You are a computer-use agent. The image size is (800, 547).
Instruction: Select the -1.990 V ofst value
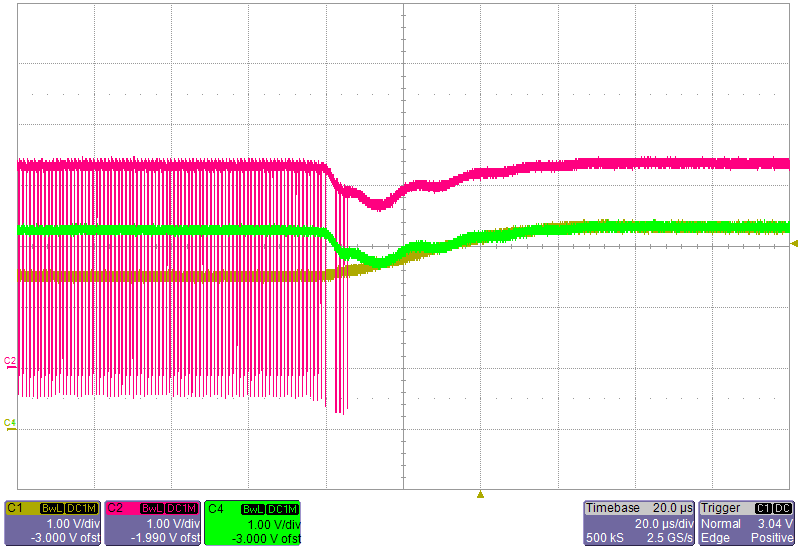(x=165, y=538)
